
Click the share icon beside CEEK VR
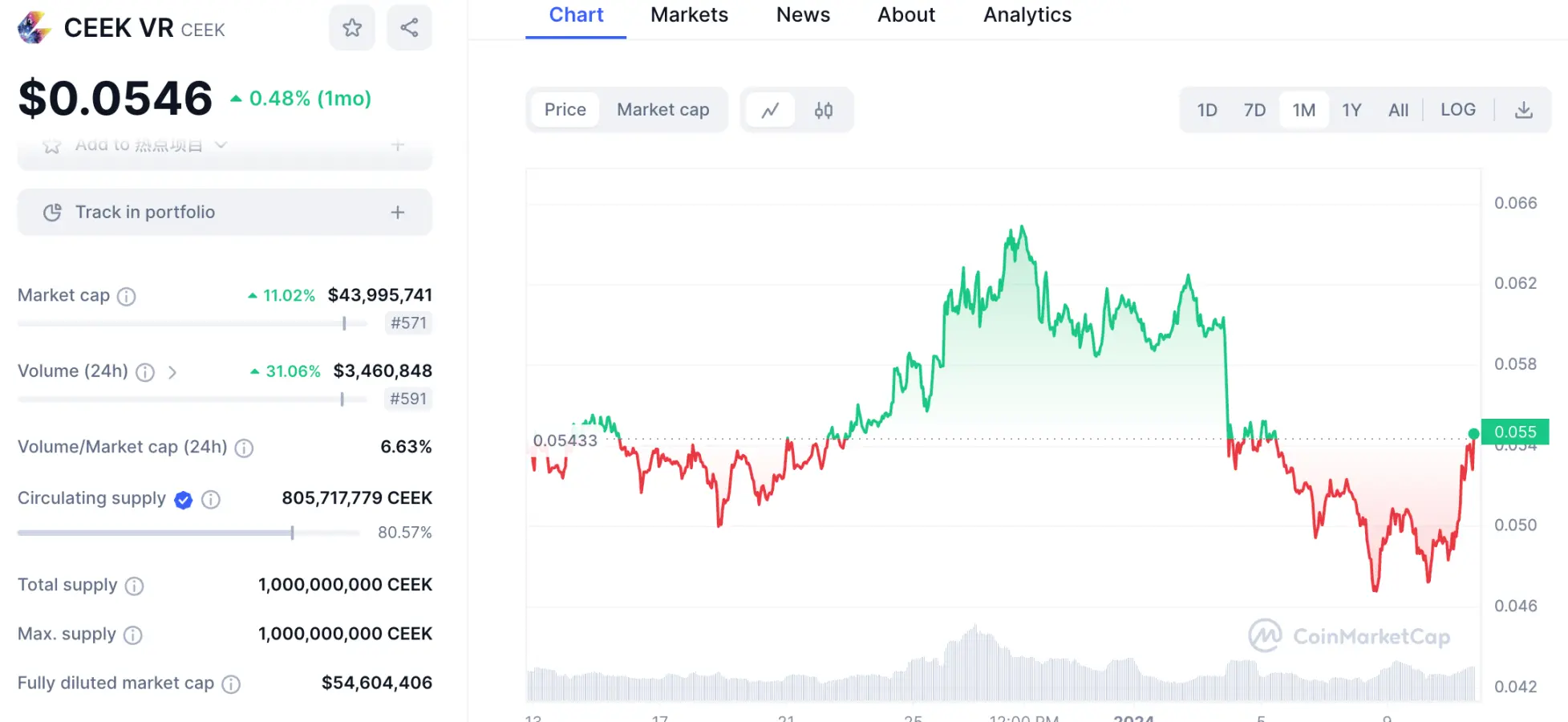[409, 28]
